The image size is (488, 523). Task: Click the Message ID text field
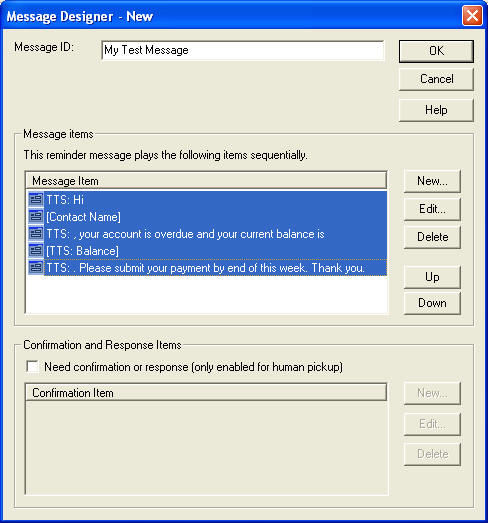pos(242,50)
